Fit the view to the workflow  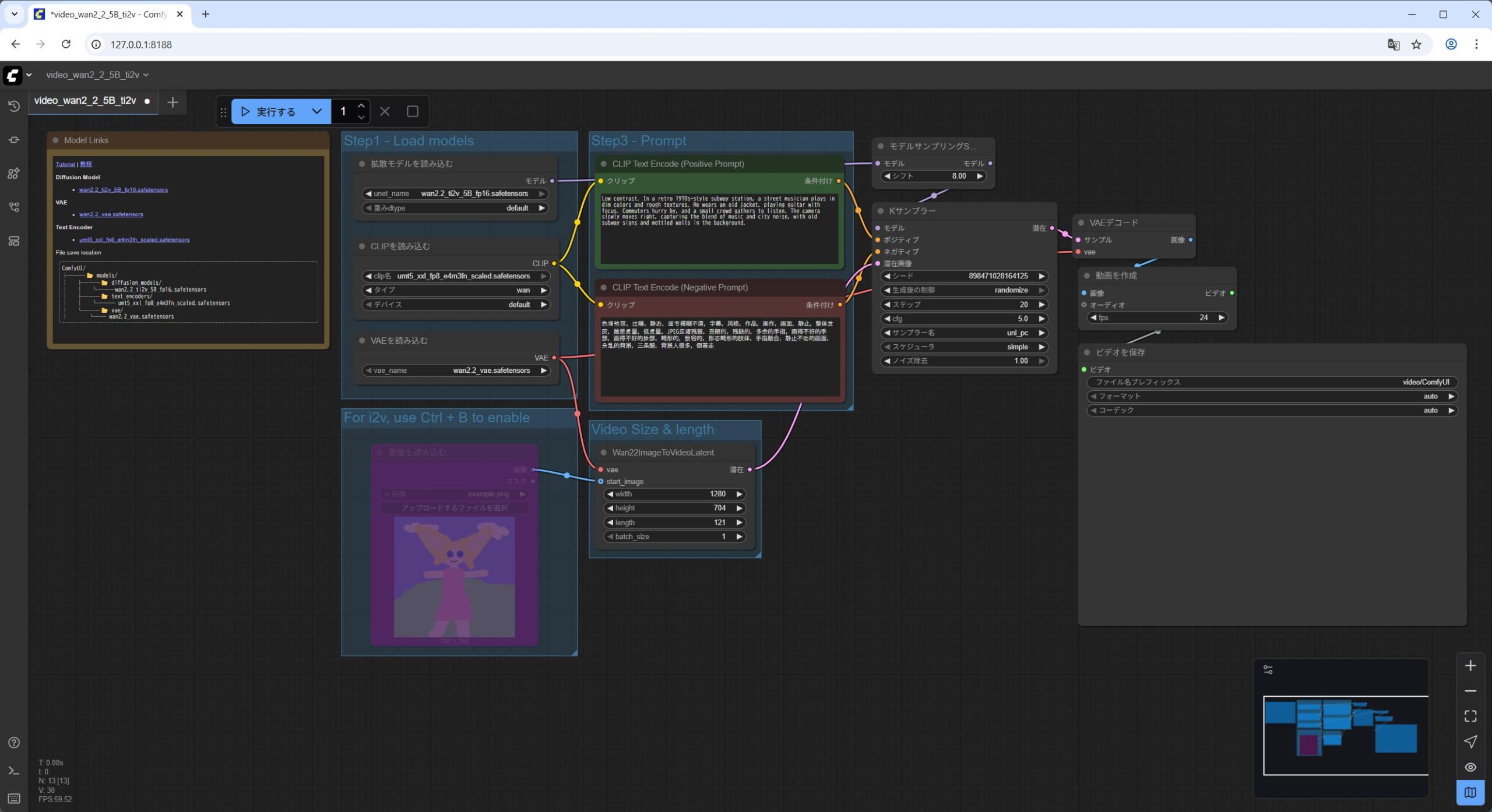pyautogui.click(x=1470, y=716)
